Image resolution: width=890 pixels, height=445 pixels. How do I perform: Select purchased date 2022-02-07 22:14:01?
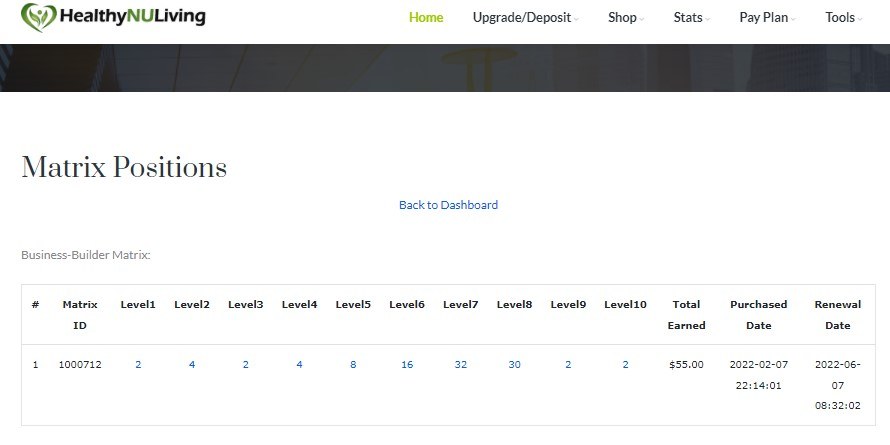point(758,375)
